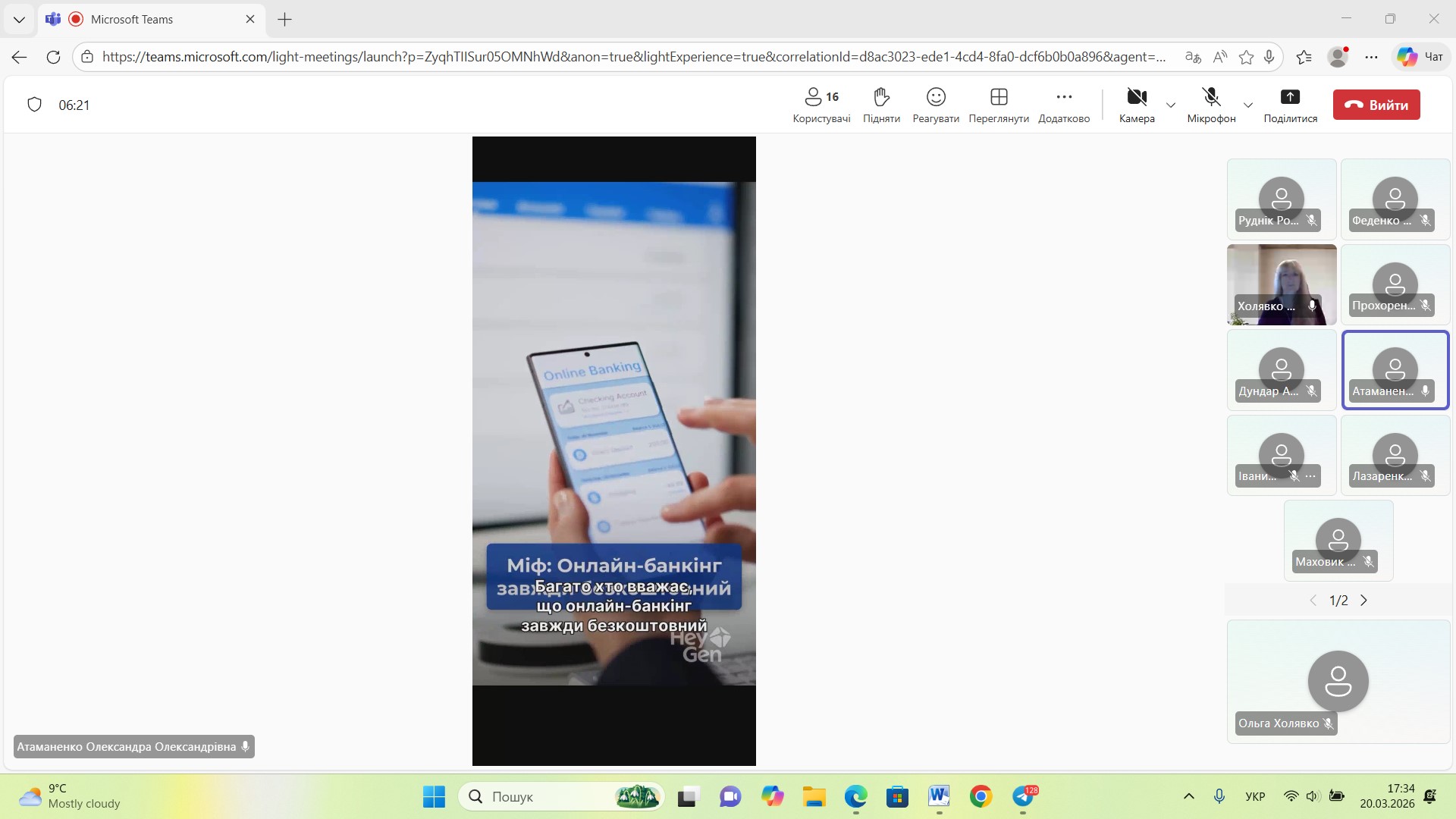The image size is (1456, 819).
Task: Open the Copilot Чат button
Action: [x=1420, y=57]
